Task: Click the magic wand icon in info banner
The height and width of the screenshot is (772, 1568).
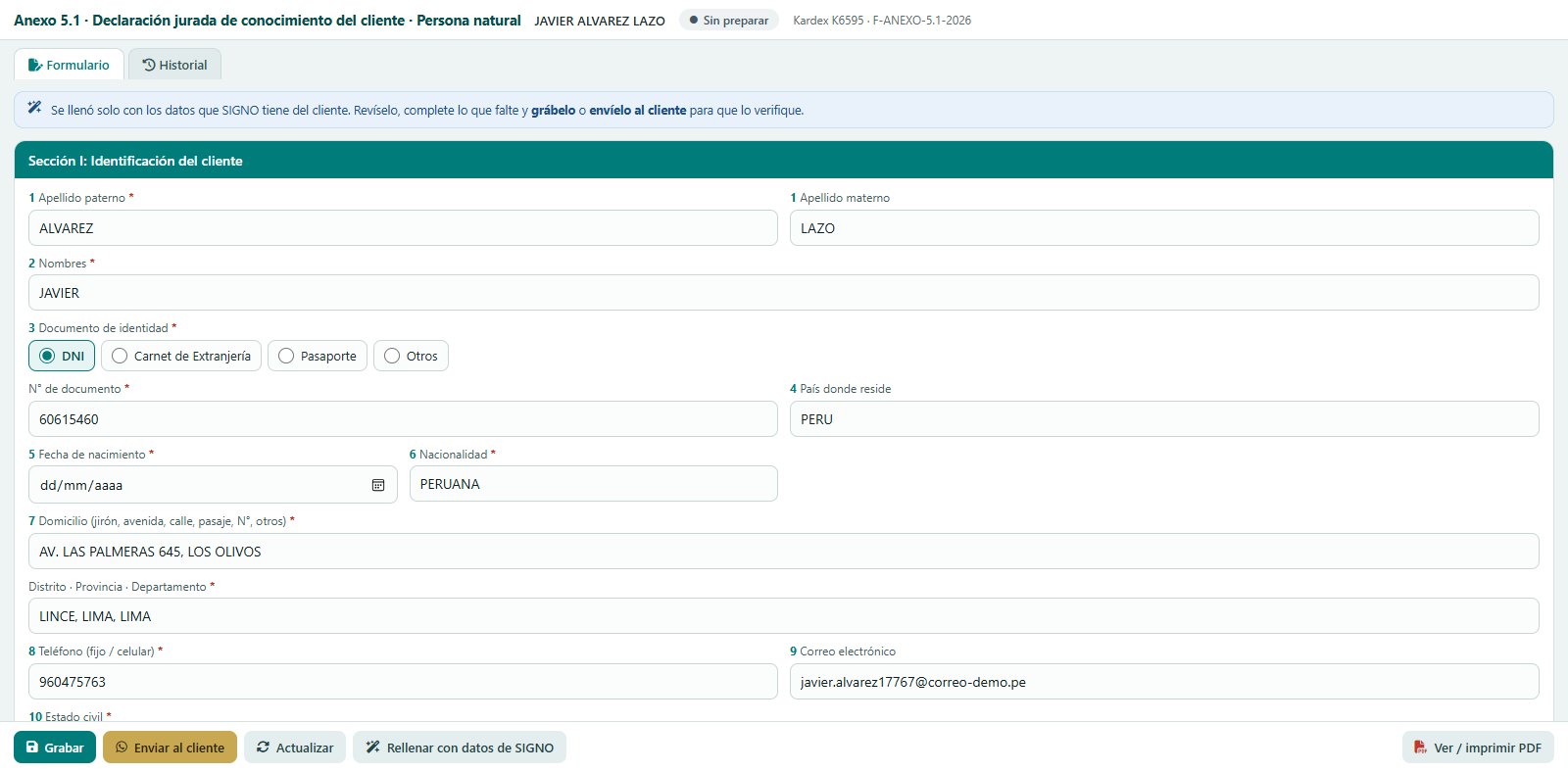Action: pyautogui.click(x=34, y=108)
